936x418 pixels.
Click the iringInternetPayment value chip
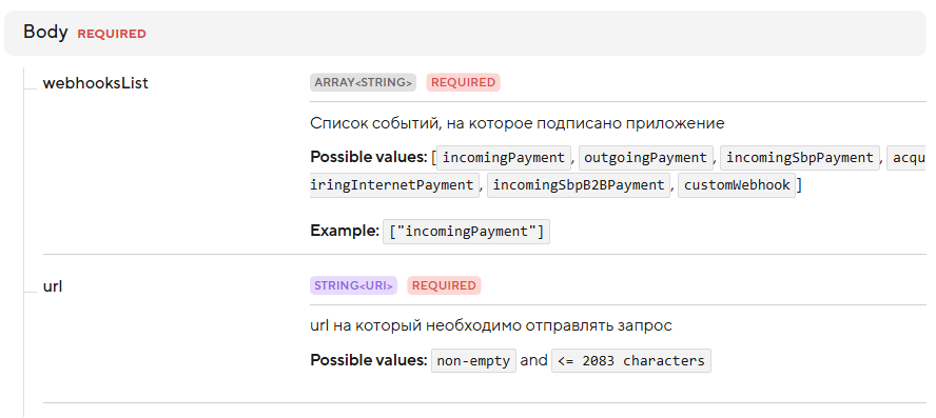tap(394, 185)
